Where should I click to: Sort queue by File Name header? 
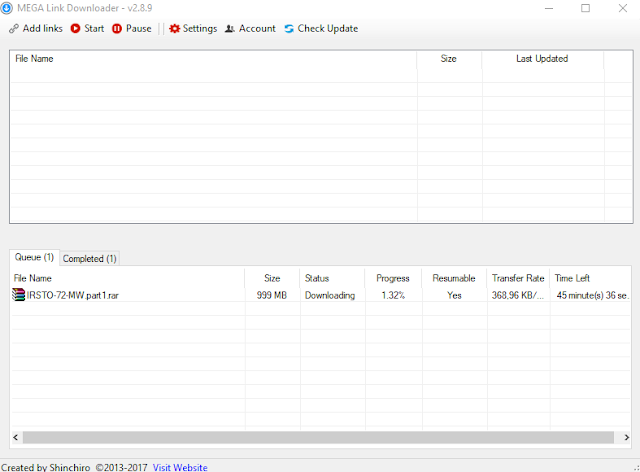127,278
